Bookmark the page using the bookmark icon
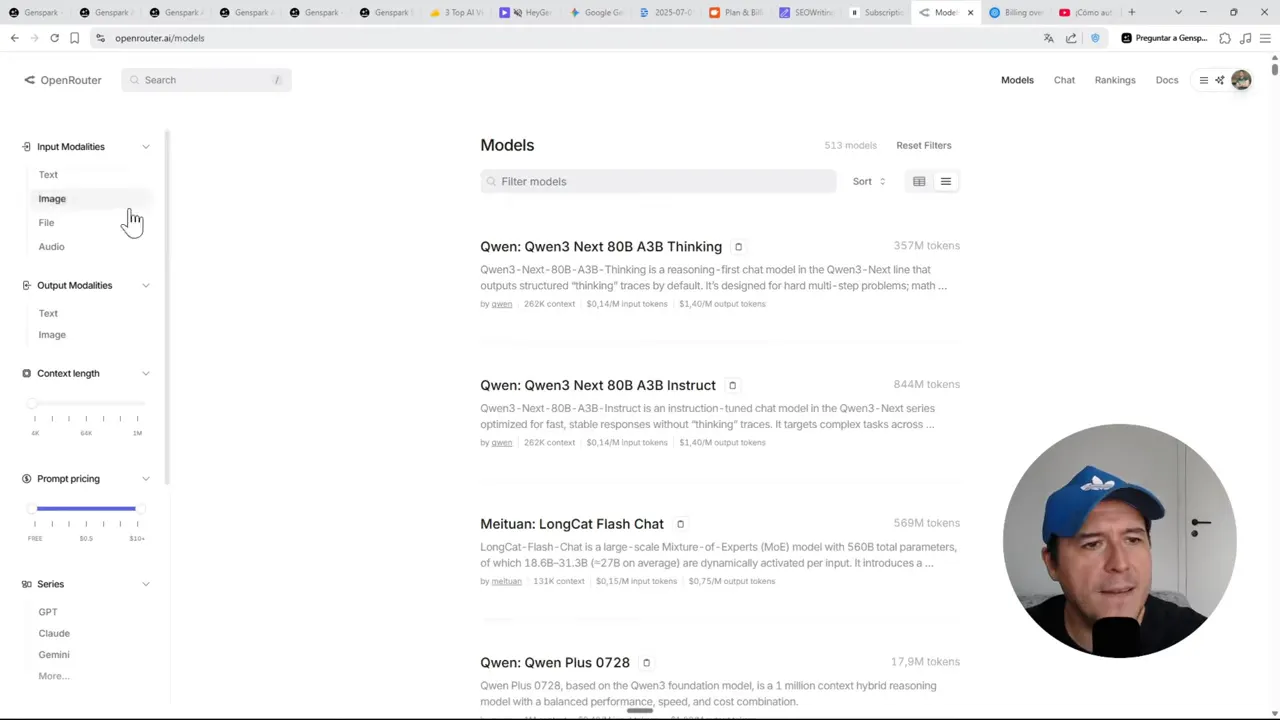The width and height of the screenshot is (1280, 720). pyautogui.click(x=74, y=38)
